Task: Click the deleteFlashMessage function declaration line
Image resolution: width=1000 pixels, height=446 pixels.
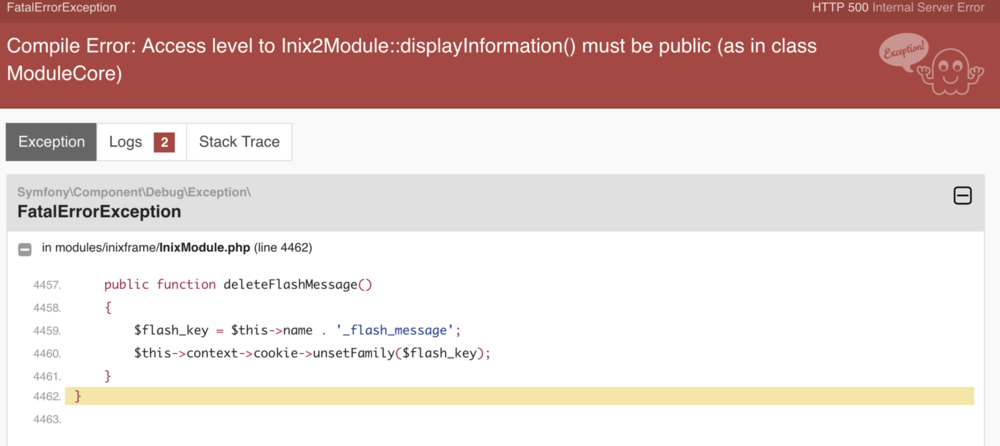Action: tap(238, 285)
